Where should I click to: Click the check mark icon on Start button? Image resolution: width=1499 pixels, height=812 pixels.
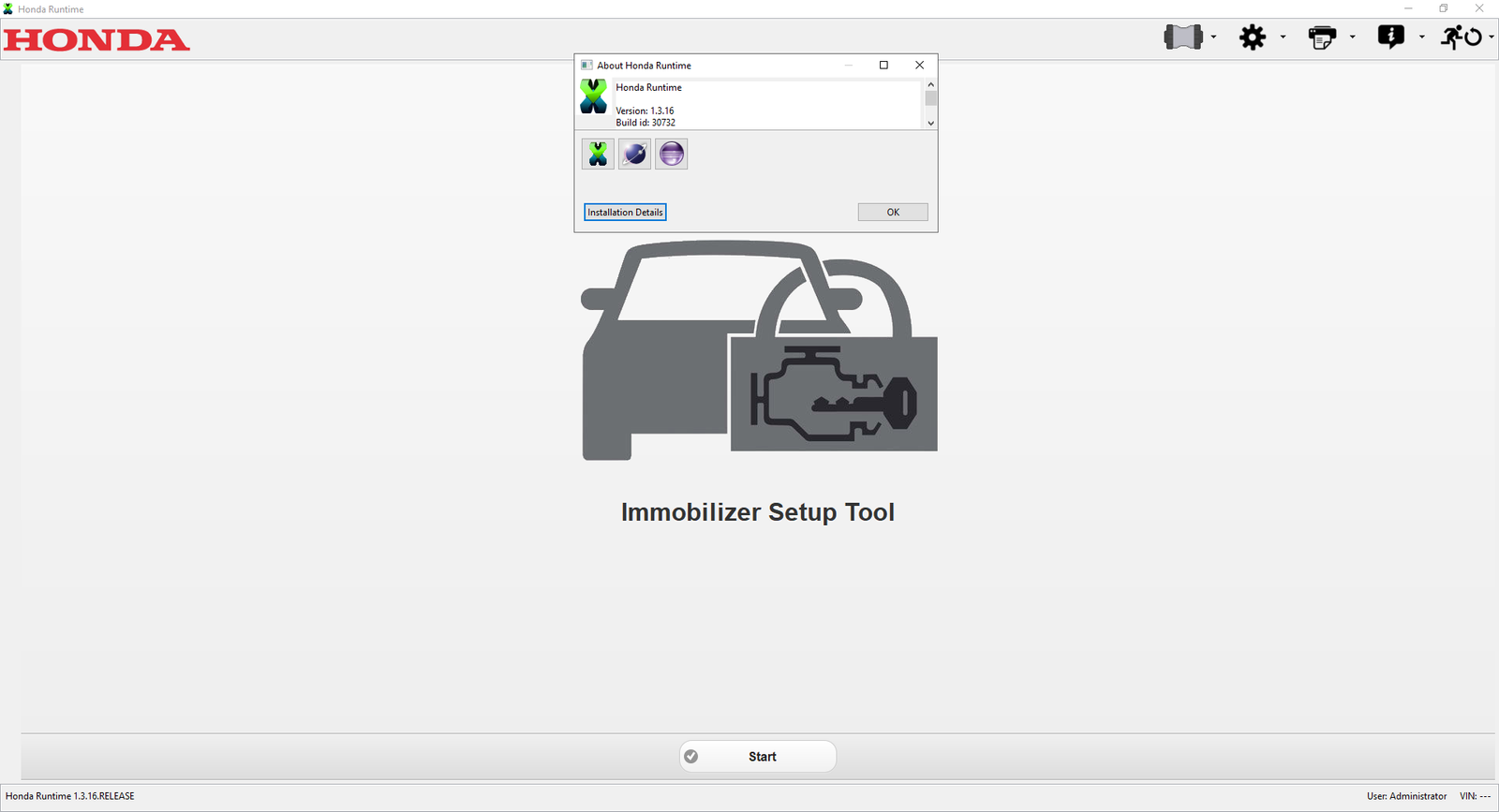[691, 757]
